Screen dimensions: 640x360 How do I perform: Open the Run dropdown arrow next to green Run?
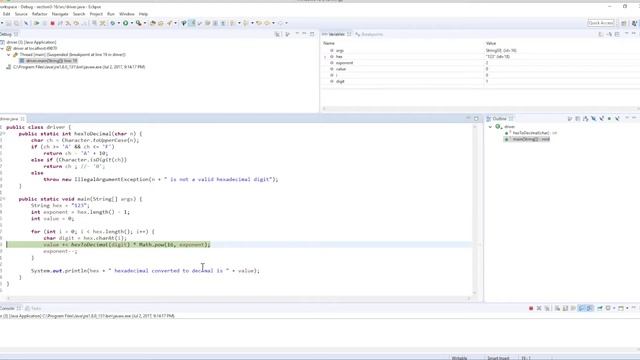pos(131,23)
